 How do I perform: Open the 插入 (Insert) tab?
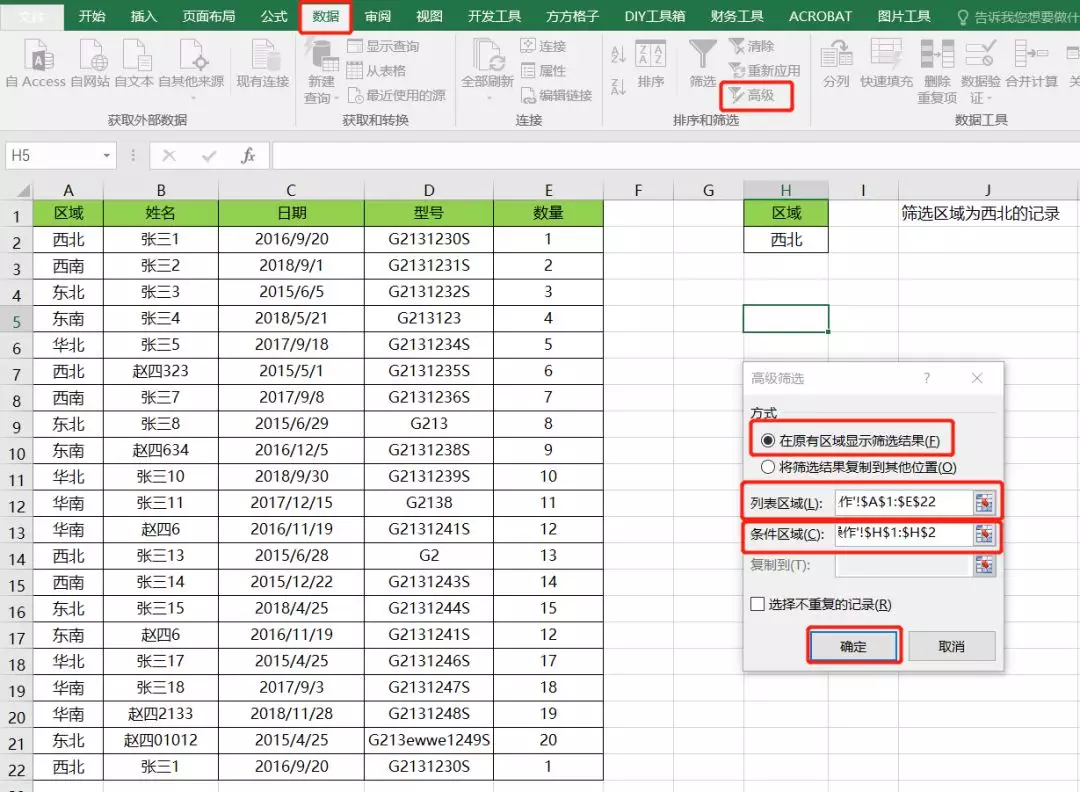(144, 16)
